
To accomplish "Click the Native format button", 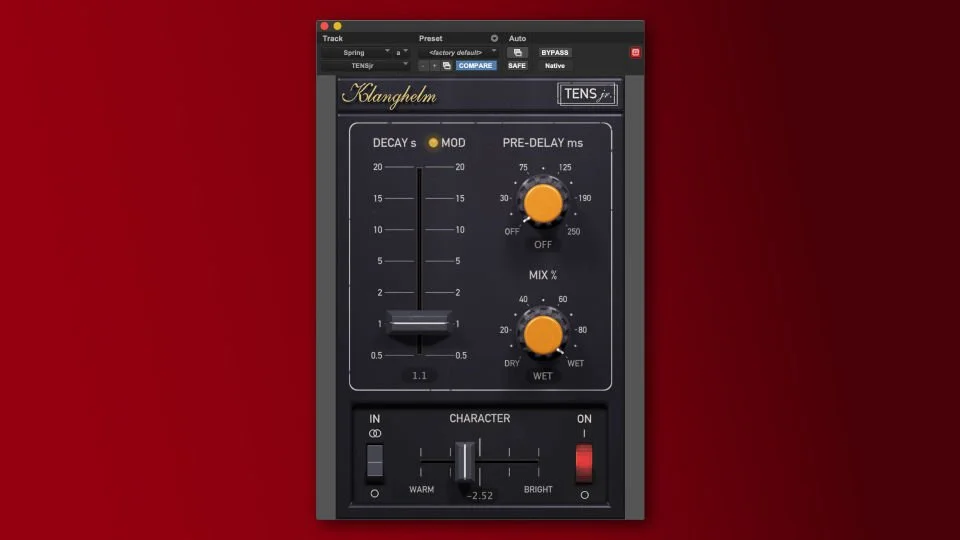I will tap(555, 66).
